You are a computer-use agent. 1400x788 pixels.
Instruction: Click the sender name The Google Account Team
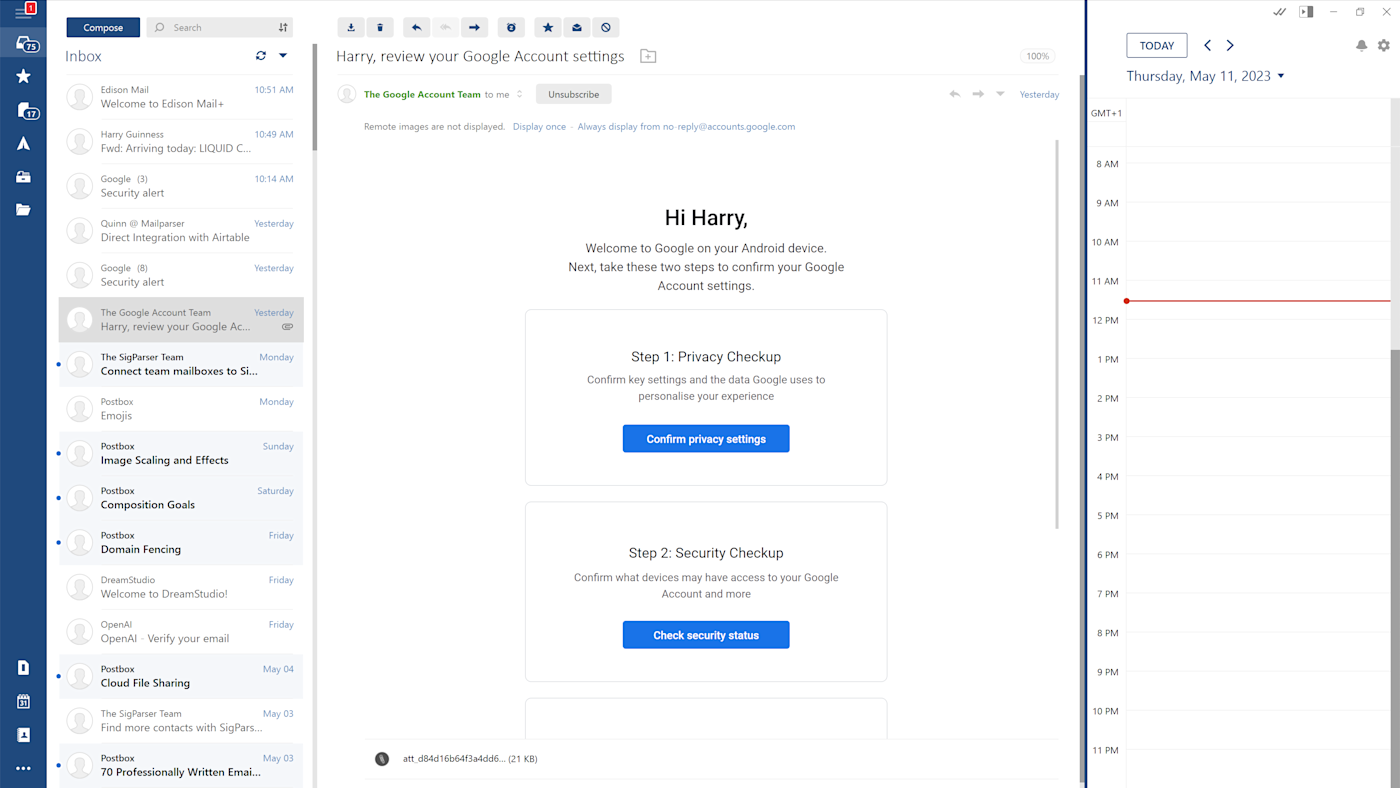coord(422,94)
